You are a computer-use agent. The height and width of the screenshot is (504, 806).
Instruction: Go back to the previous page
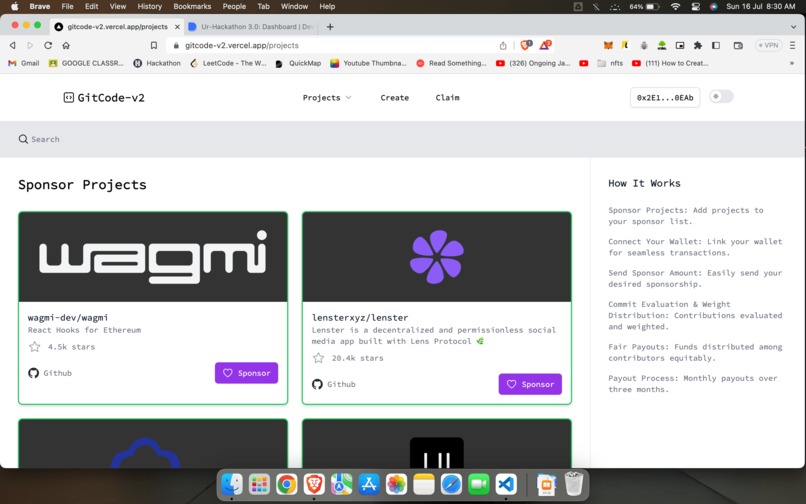pyautogui.click(x=13, y=45)
